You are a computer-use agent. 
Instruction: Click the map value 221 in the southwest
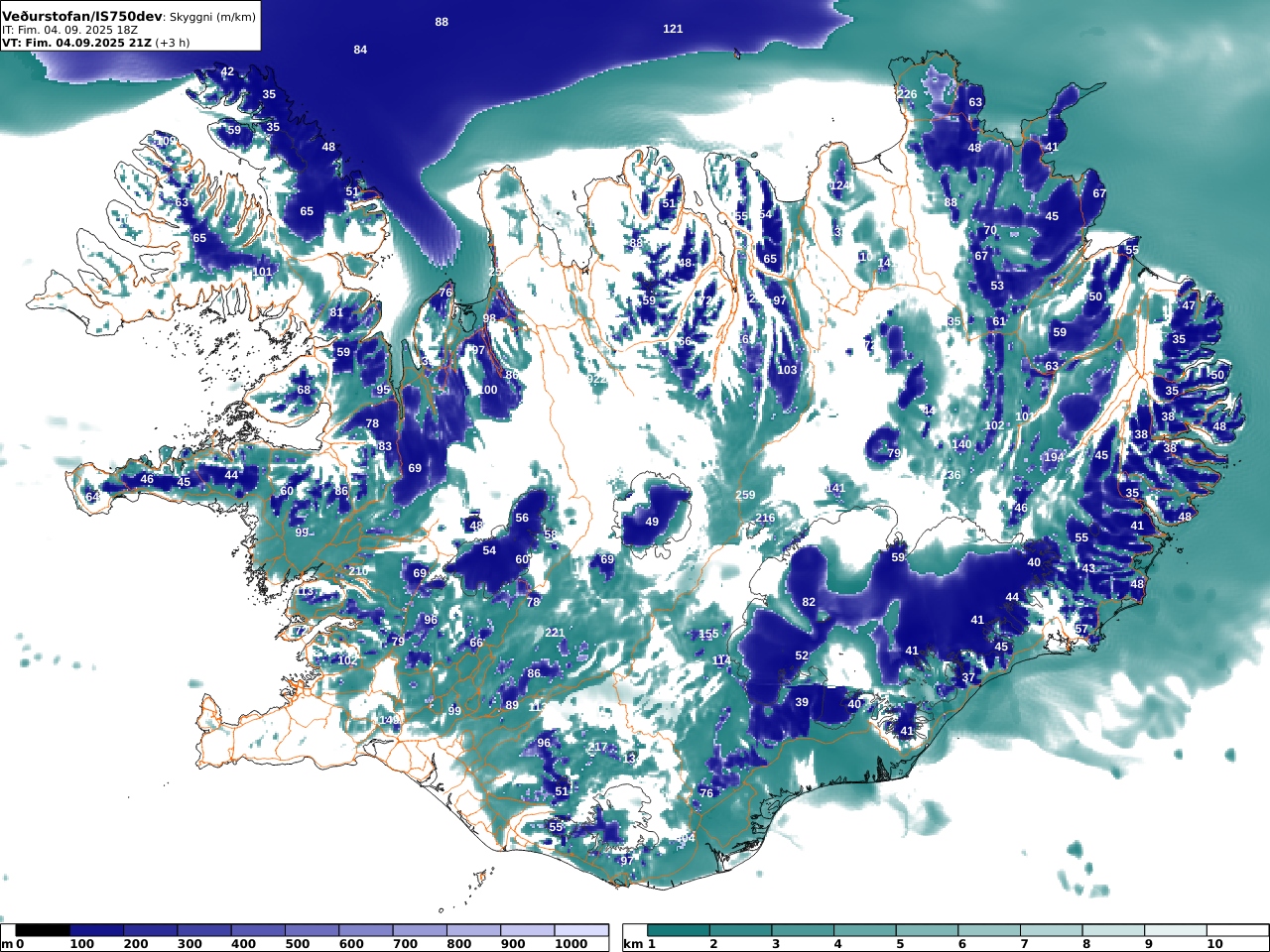pyautogui.click(x=555, y=633)
